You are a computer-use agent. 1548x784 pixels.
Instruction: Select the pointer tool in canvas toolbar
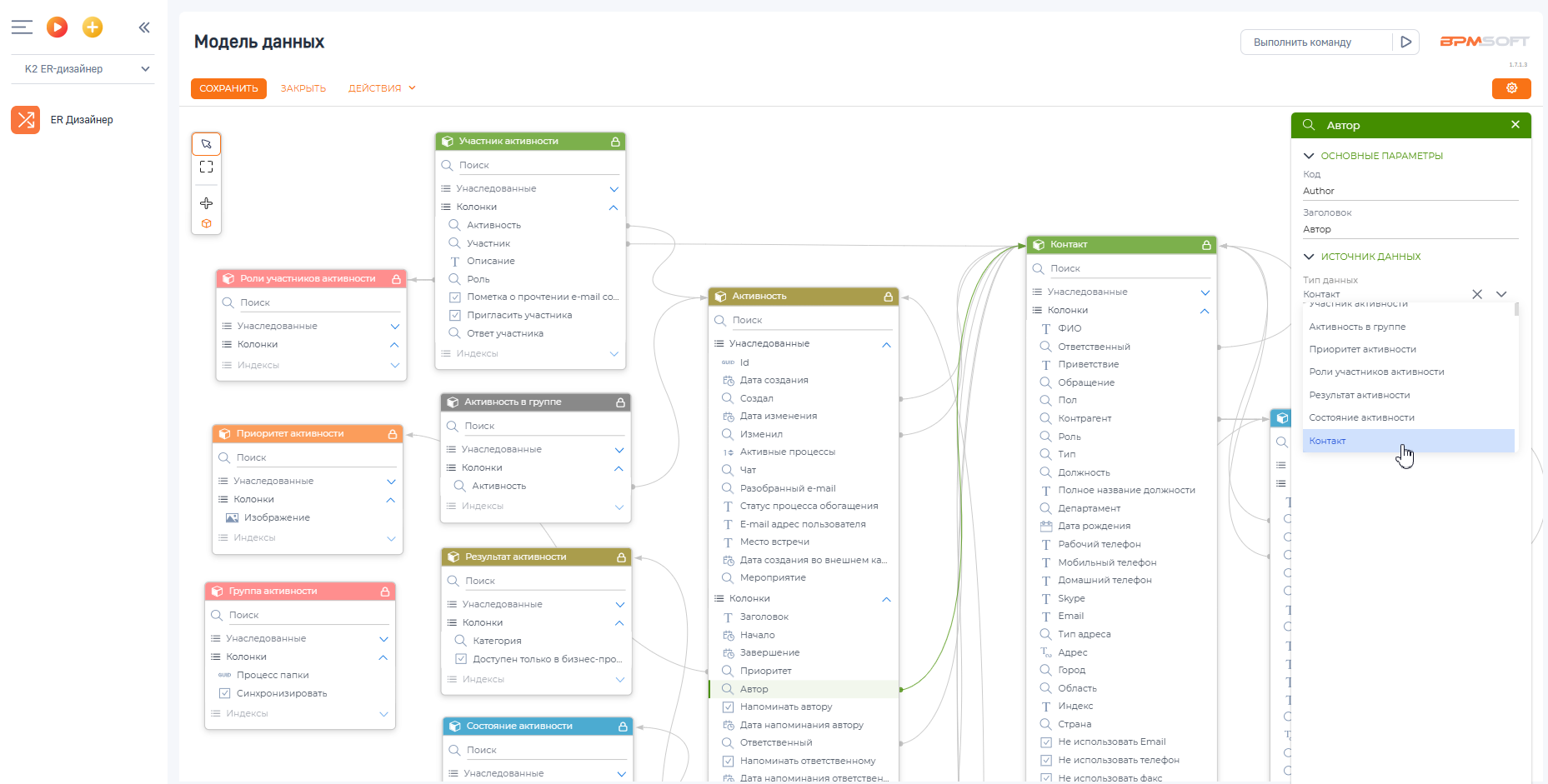click(x=206, y=144)
